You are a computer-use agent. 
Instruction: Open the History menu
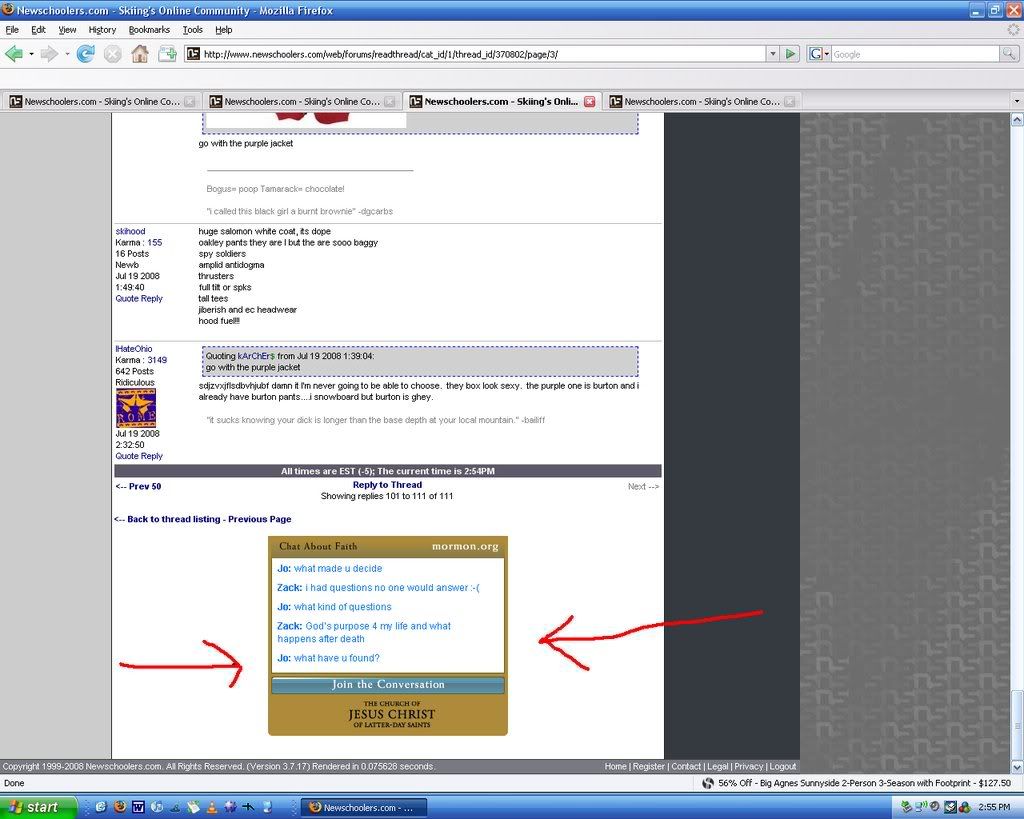pos(102,30)
